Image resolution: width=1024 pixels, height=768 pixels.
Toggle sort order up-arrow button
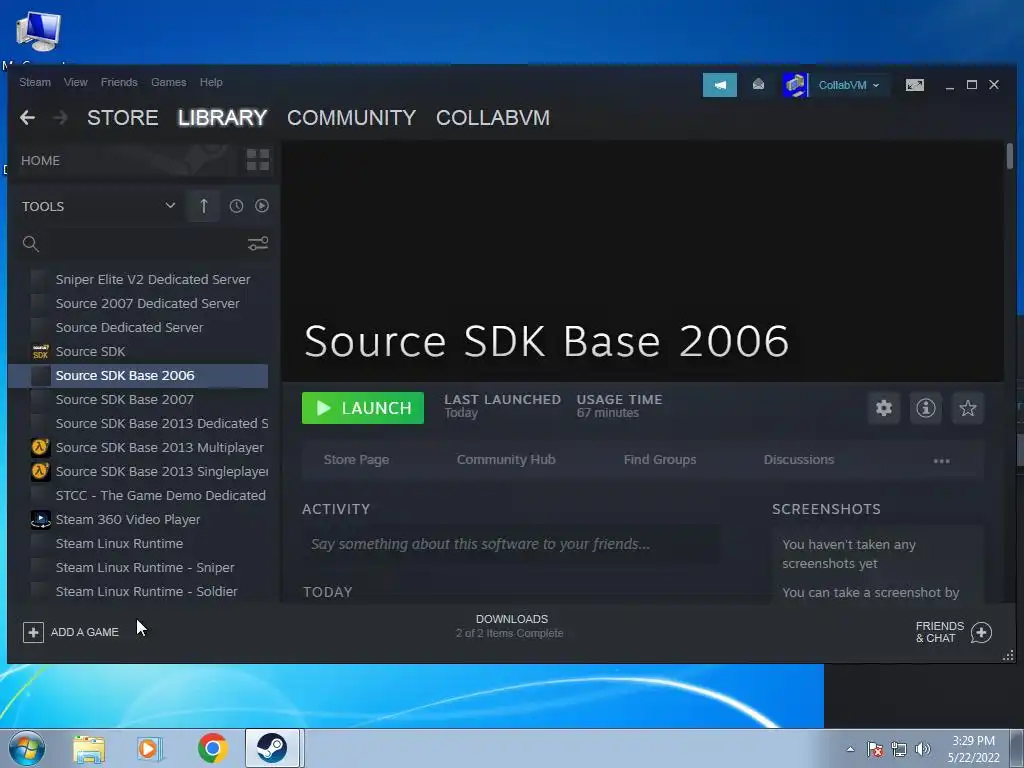[x=203, y=206]
